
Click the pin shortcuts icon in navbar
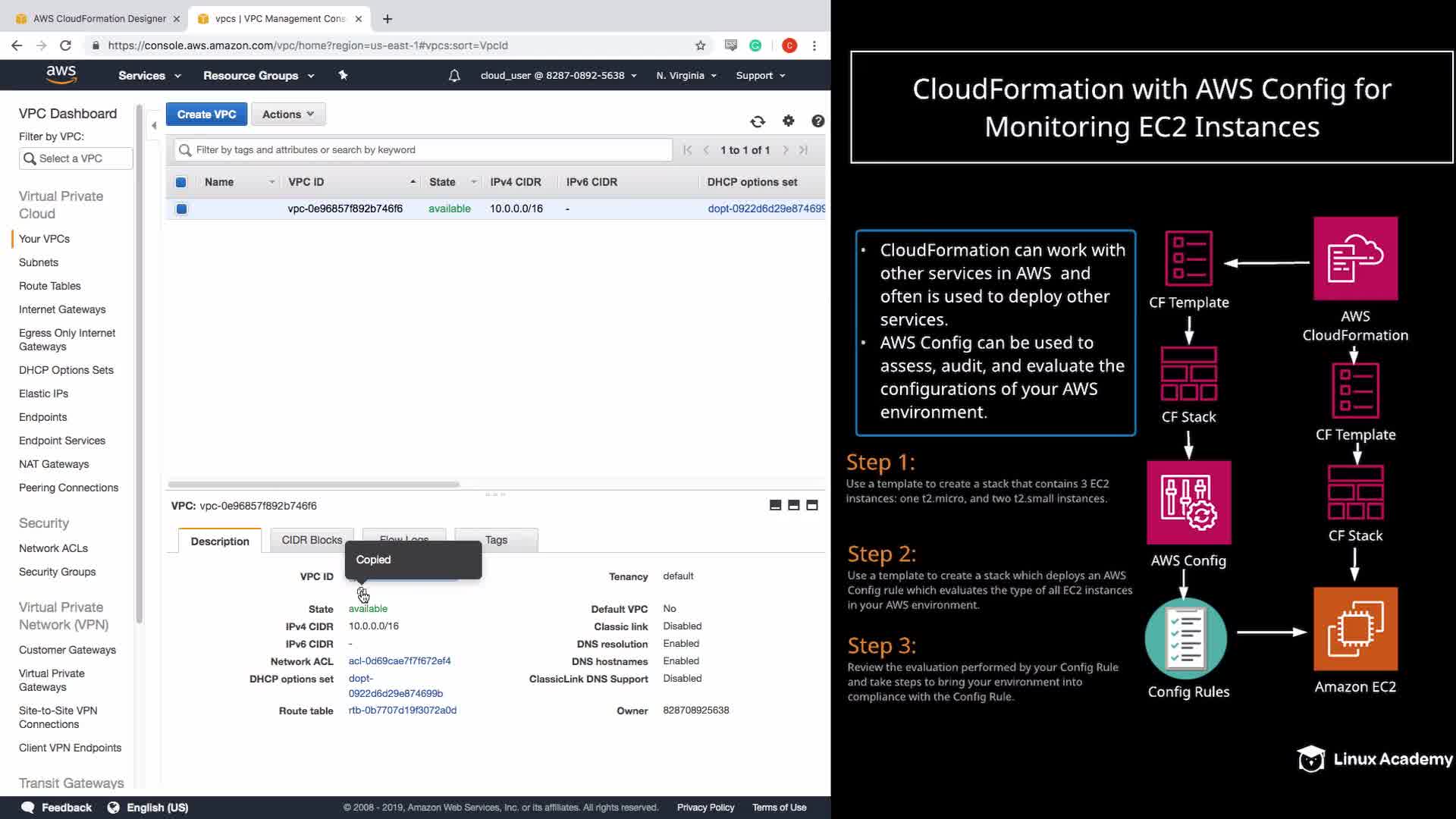coord(343,76)
